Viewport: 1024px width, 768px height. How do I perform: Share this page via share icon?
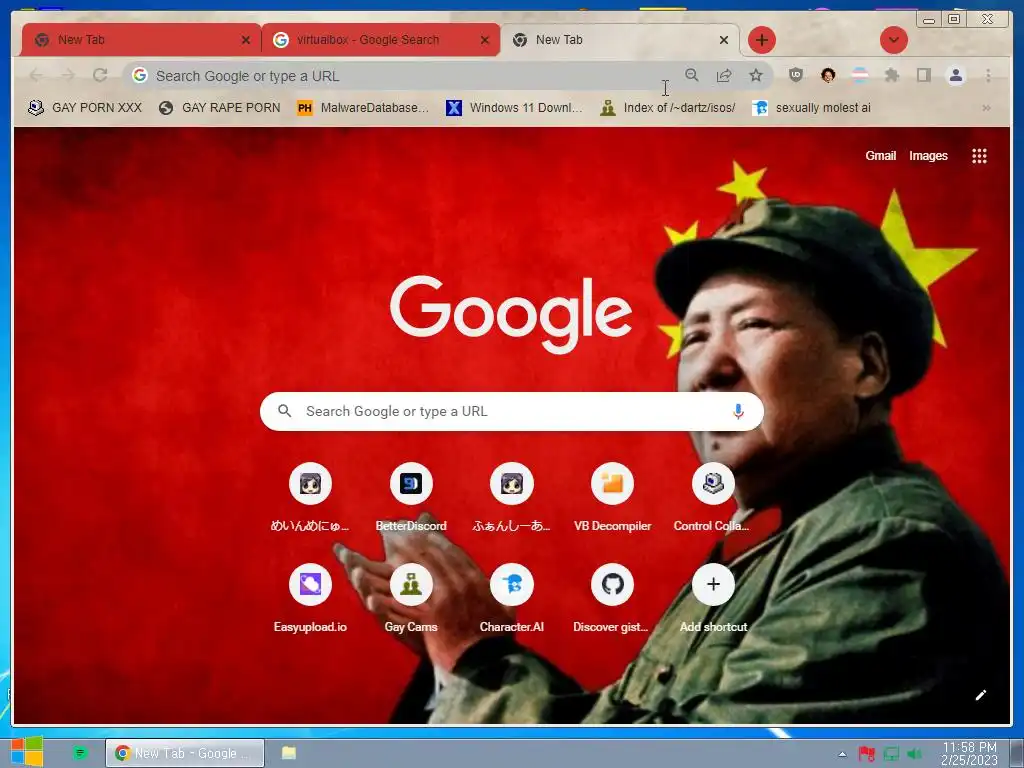point(724,76)
